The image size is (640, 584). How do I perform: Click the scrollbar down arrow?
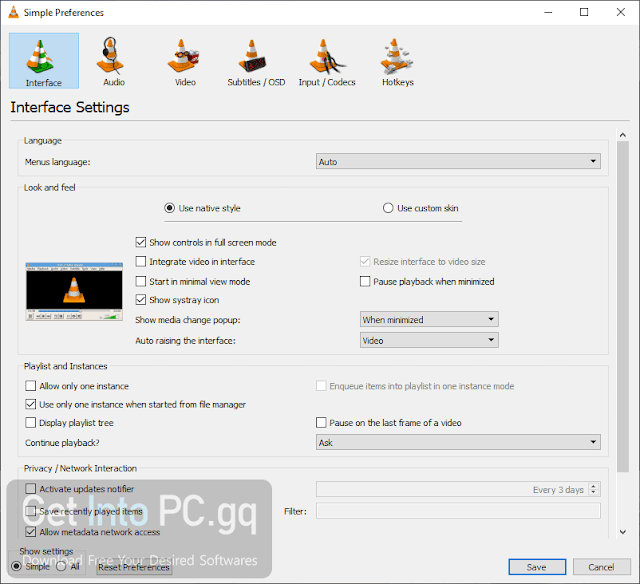[622, 532]
